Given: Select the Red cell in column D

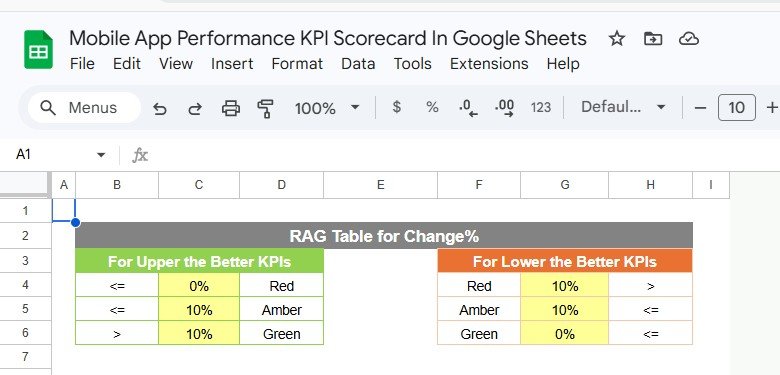Looking at the screenshot, I should [x=282, y=285].
